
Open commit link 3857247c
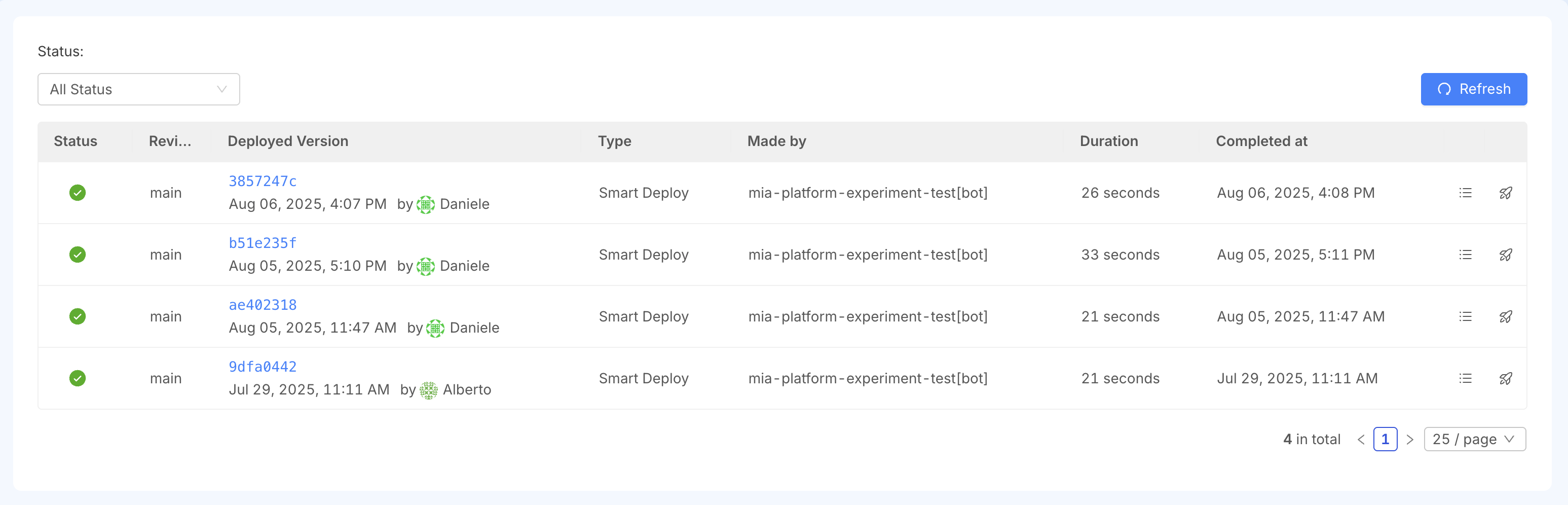tap(263, 182)
